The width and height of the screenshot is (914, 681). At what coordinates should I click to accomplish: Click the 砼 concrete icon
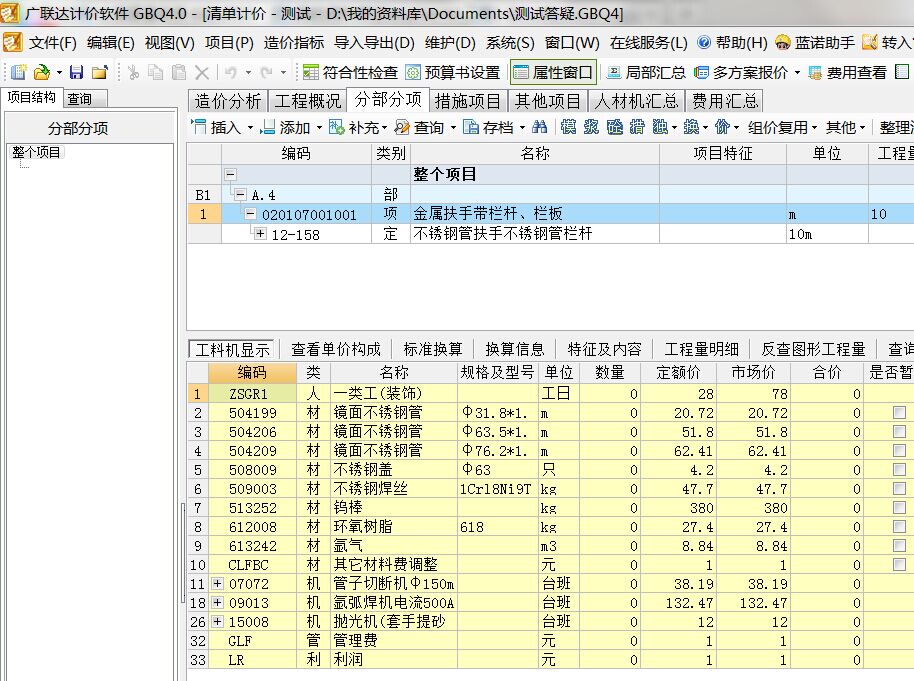point(614,127)
